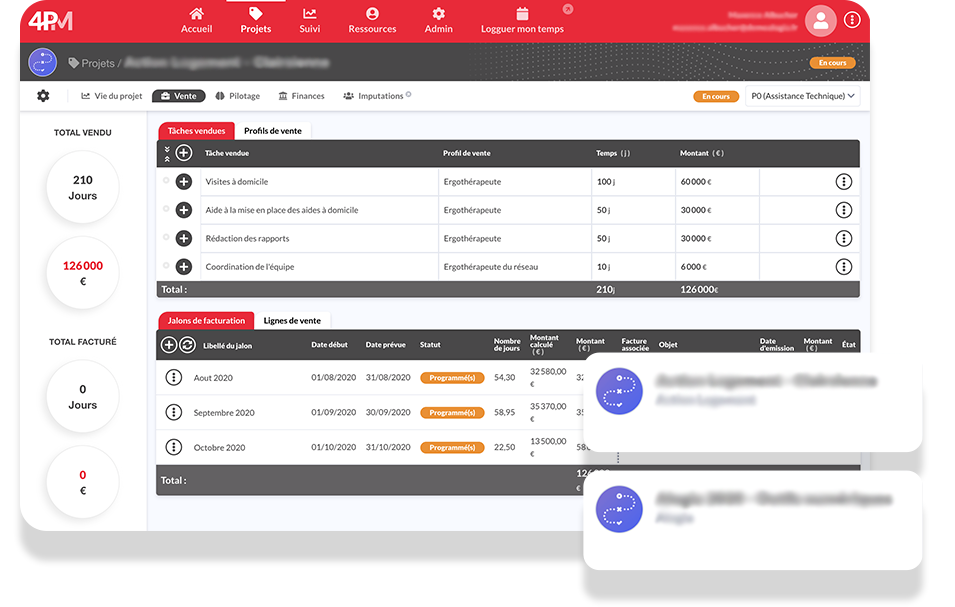This screenshot has width=955, height=607.
Task: Add a new sold task in header
Action: coord(184,153)
